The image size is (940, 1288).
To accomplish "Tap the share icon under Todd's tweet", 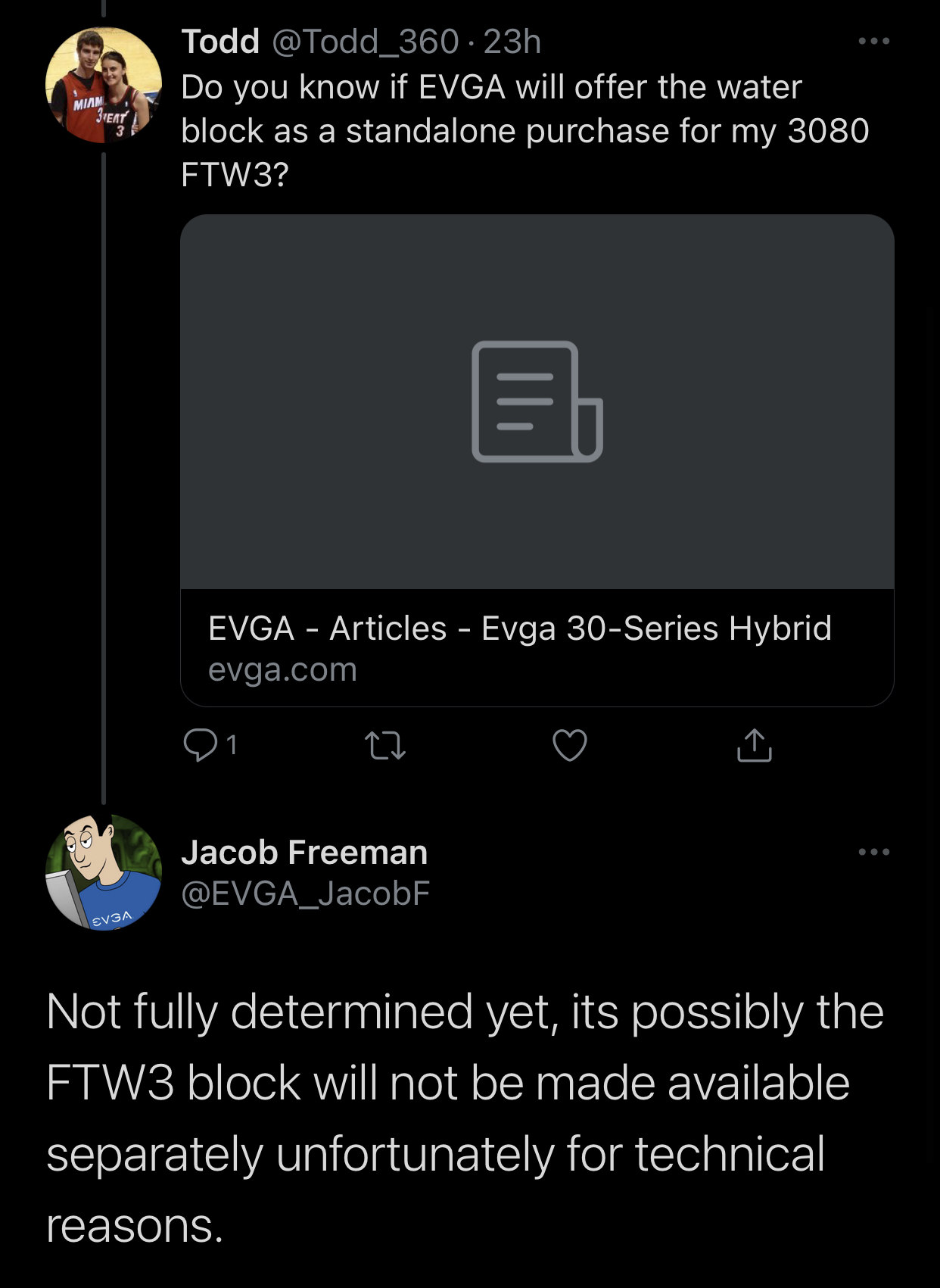I will click(754, 745).
